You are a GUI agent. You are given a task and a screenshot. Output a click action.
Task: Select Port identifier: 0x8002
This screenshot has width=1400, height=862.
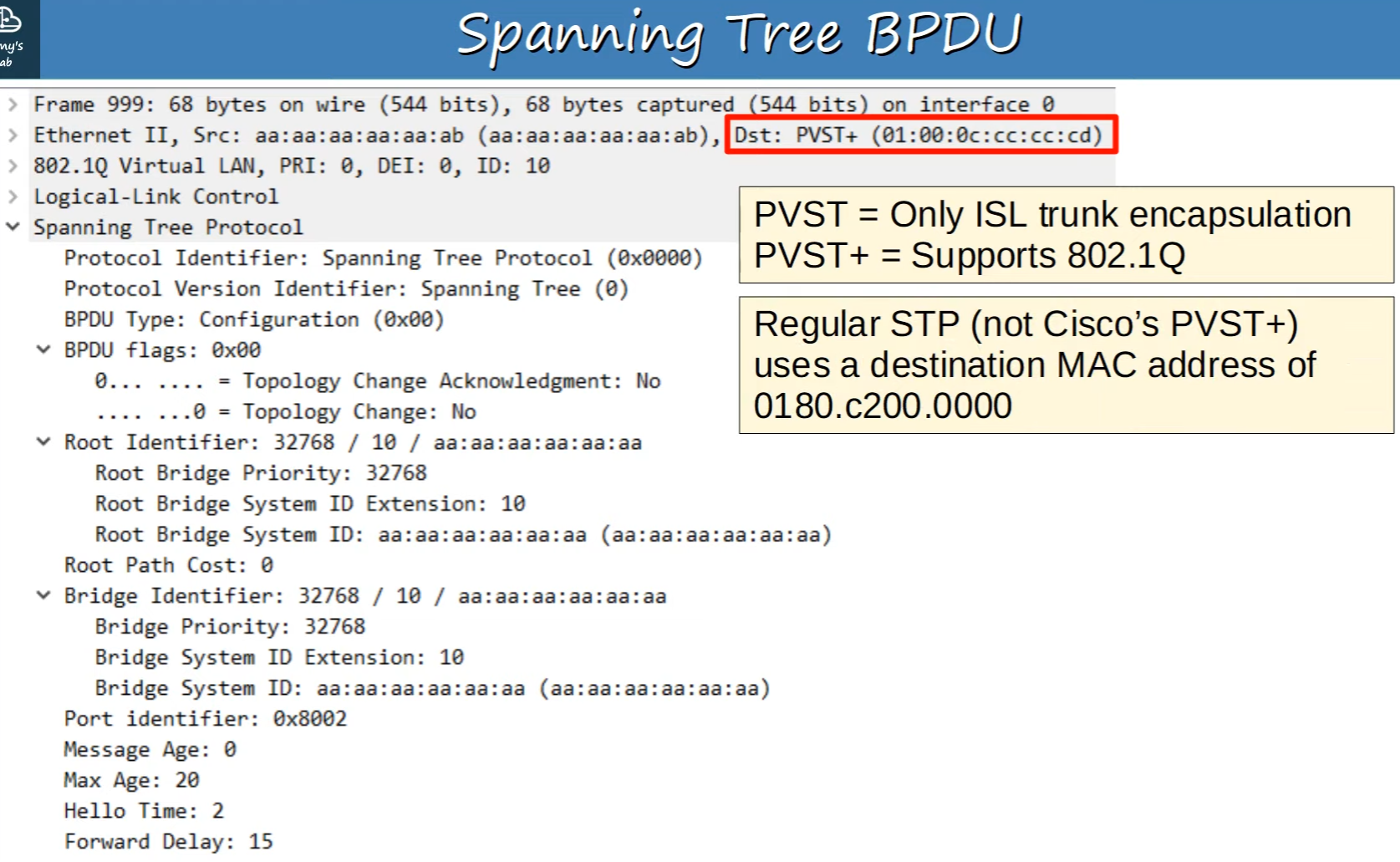[x=205, y=718]
